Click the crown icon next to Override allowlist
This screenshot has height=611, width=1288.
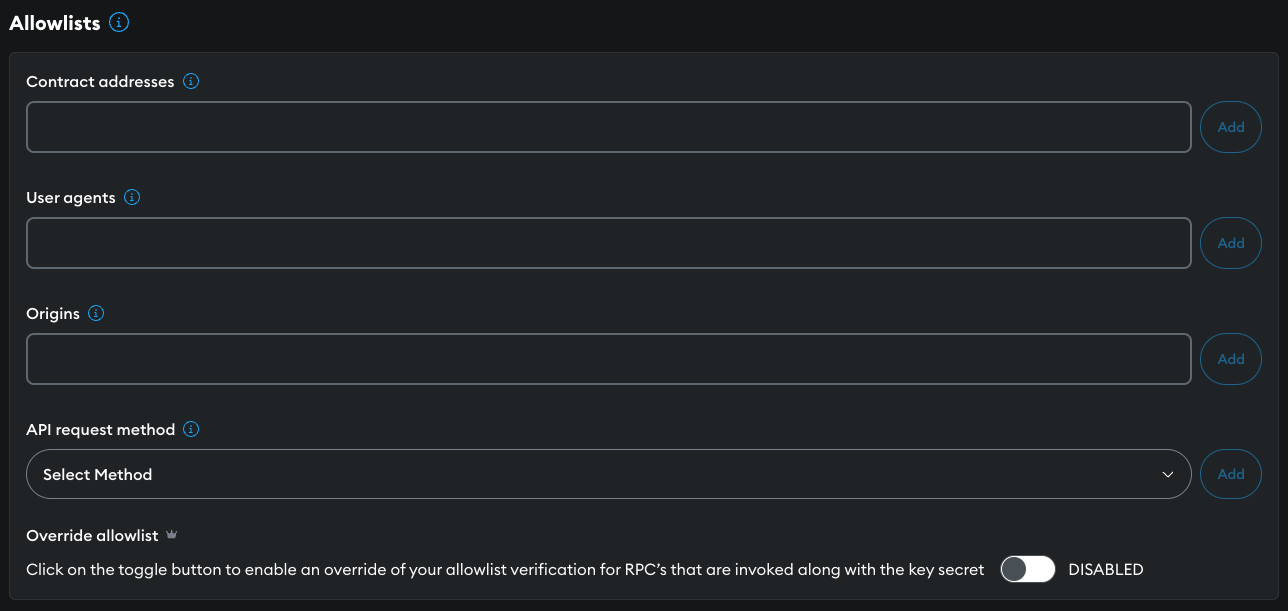(x=172, y=535)
